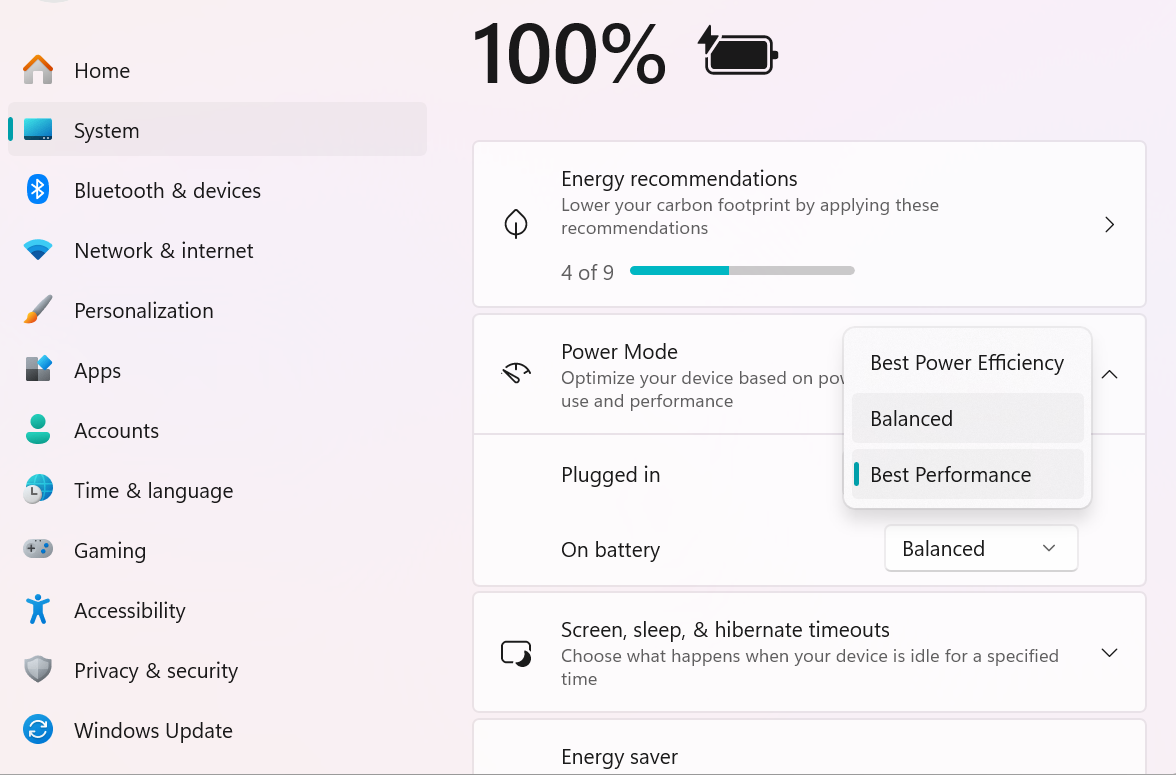Click the energy recommendations progress bar
Screen dimensions: 1176x775
[742, 271]
